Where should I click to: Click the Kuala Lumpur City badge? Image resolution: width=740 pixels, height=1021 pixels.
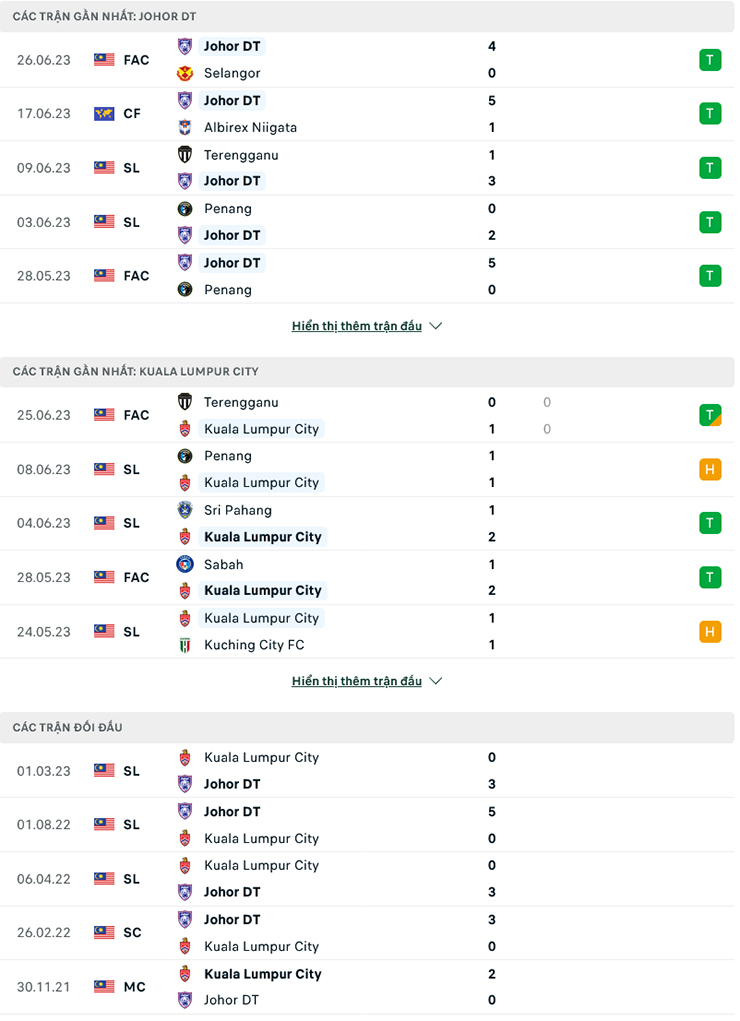(x=185, y=429)
